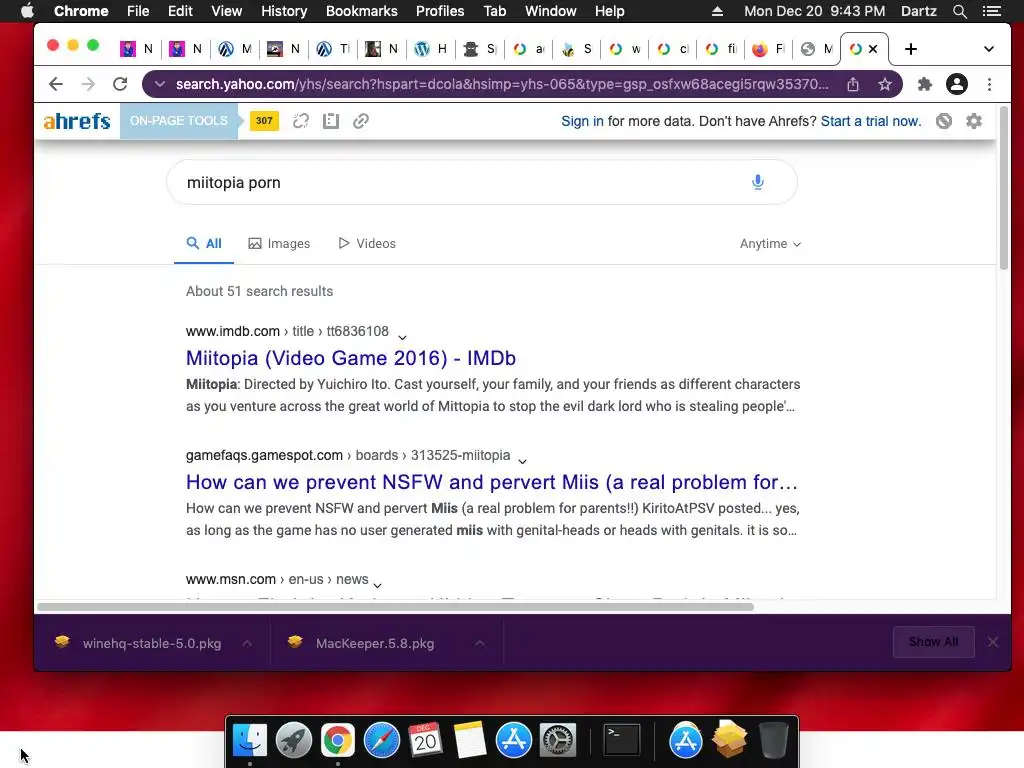Viewport: 1024px width, 768px height.
Task: Open Finder from the Dock
Action: click(250, 740)
